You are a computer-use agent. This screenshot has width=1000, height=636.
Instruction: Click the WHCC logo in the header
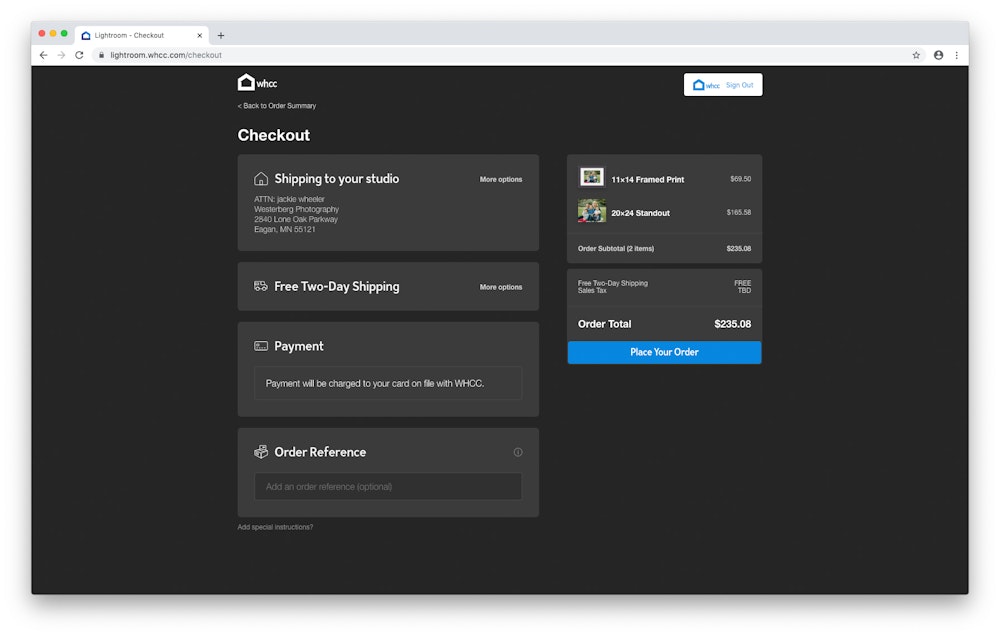coord(257,83)
